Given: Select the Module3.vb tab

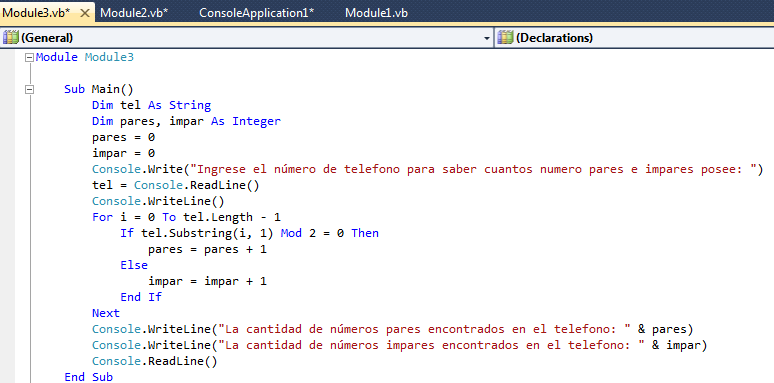Looking at the screenshot, I should pos(37,13).
